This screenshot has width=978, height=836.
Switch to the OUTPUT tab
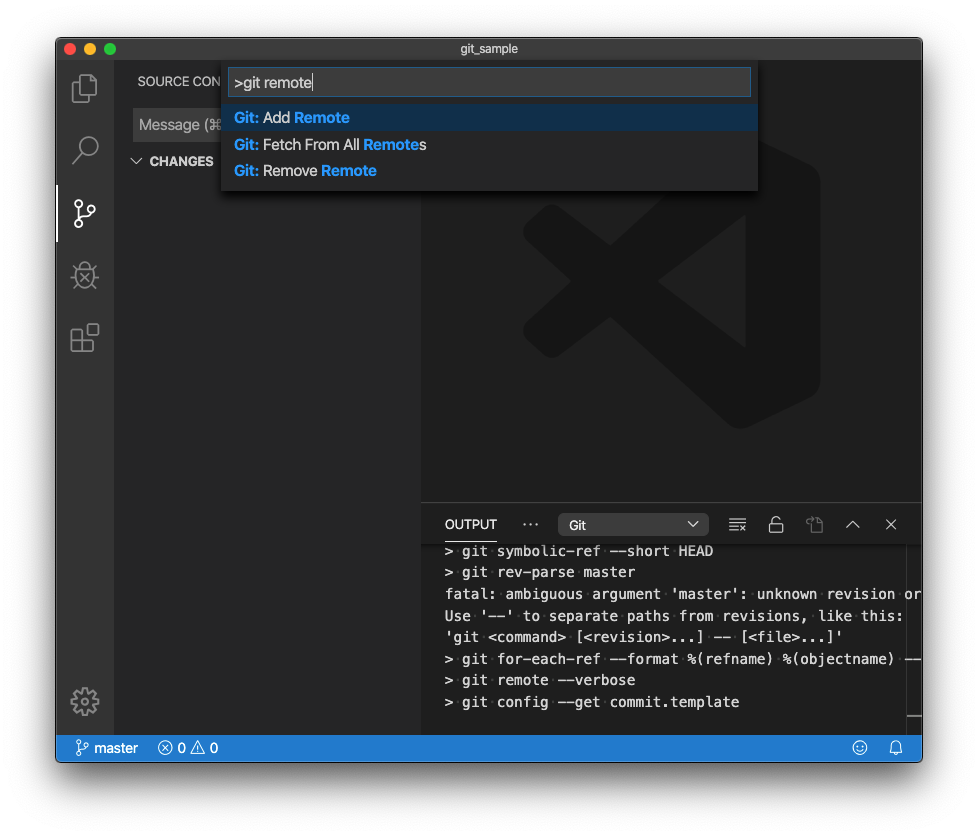470,525
